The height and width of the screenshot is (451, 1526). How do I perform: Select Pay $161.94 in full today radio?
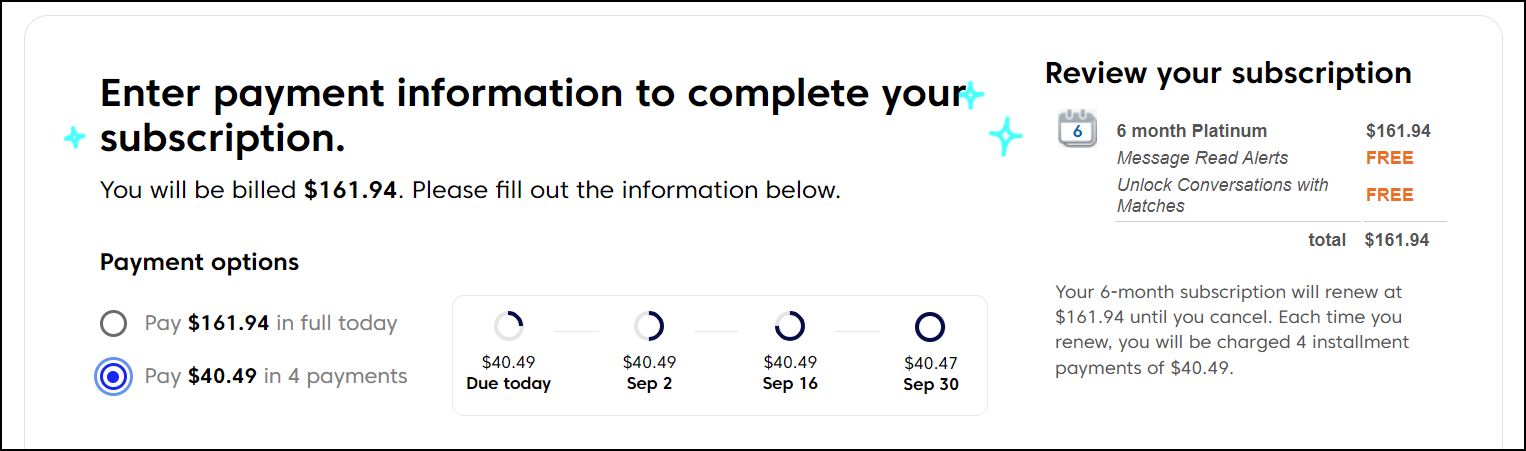pos(114,324)
